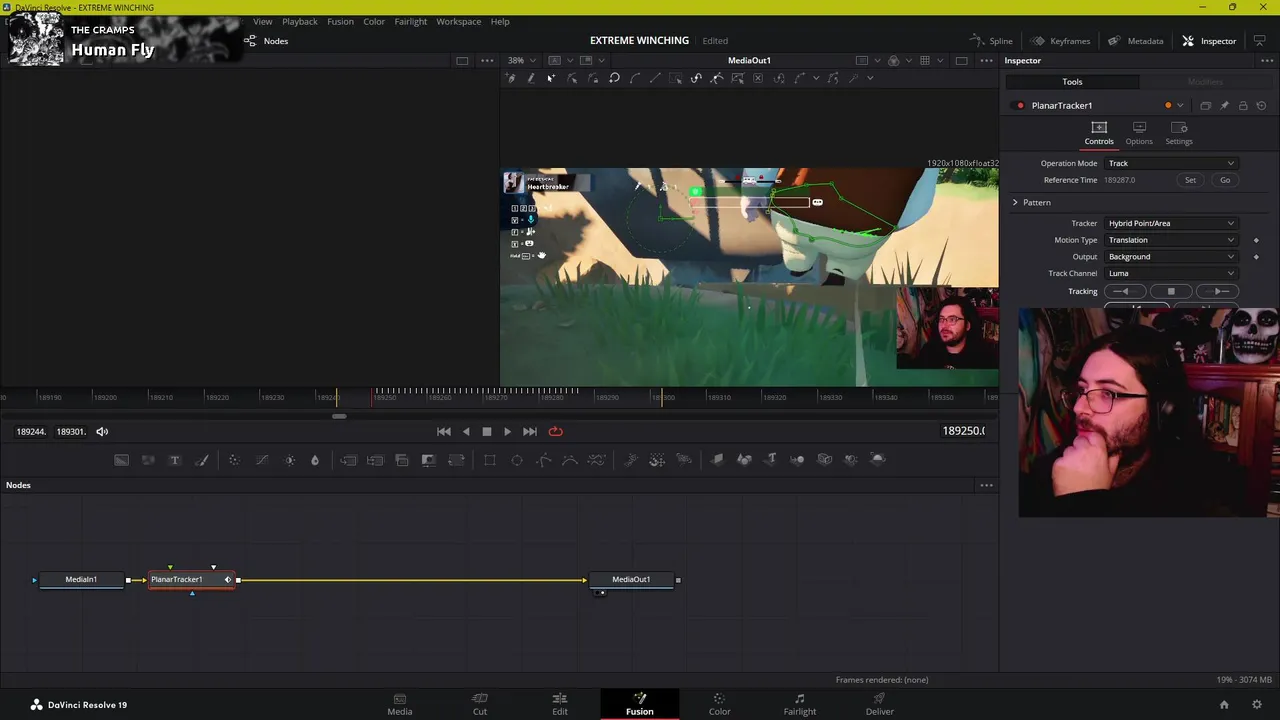Open the Tracker type dropdown
Image resolution: width=1280 pixels, height=720 pixels.
pos(1171,223)
